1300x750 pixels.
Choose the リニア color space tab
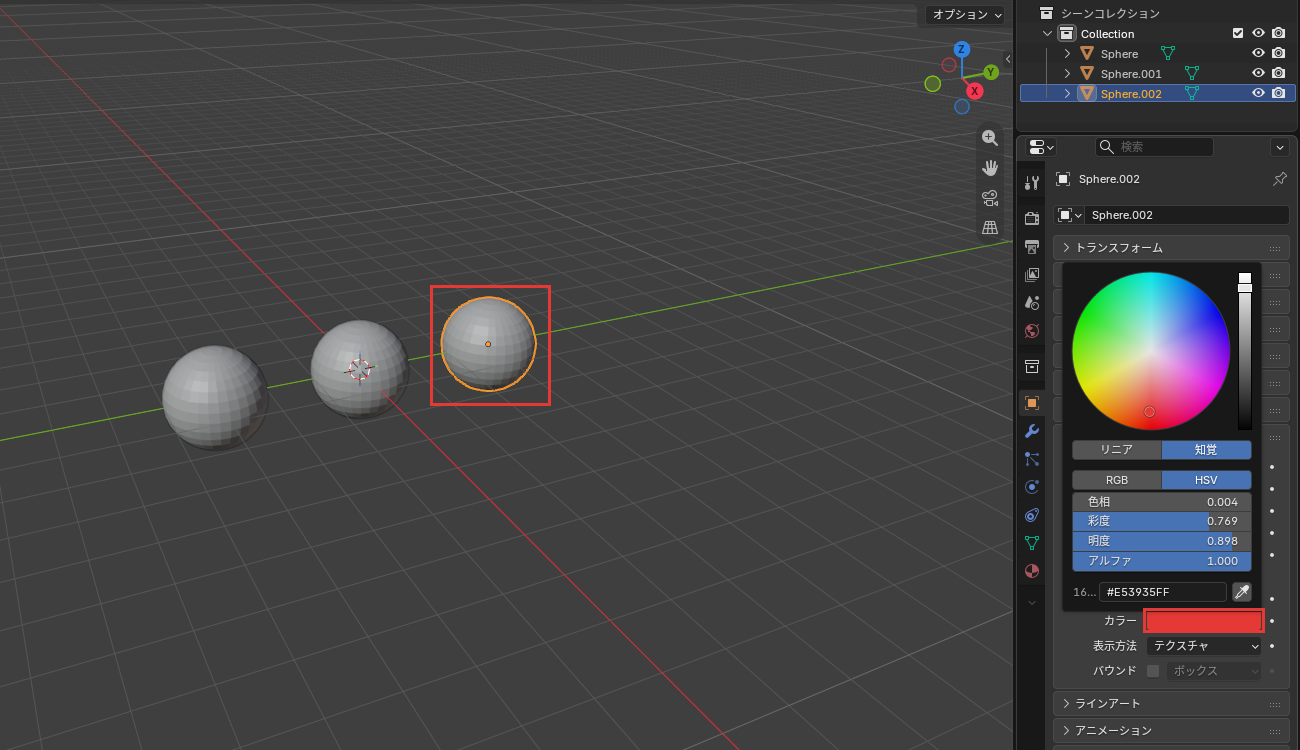(x=1117, y=450)
